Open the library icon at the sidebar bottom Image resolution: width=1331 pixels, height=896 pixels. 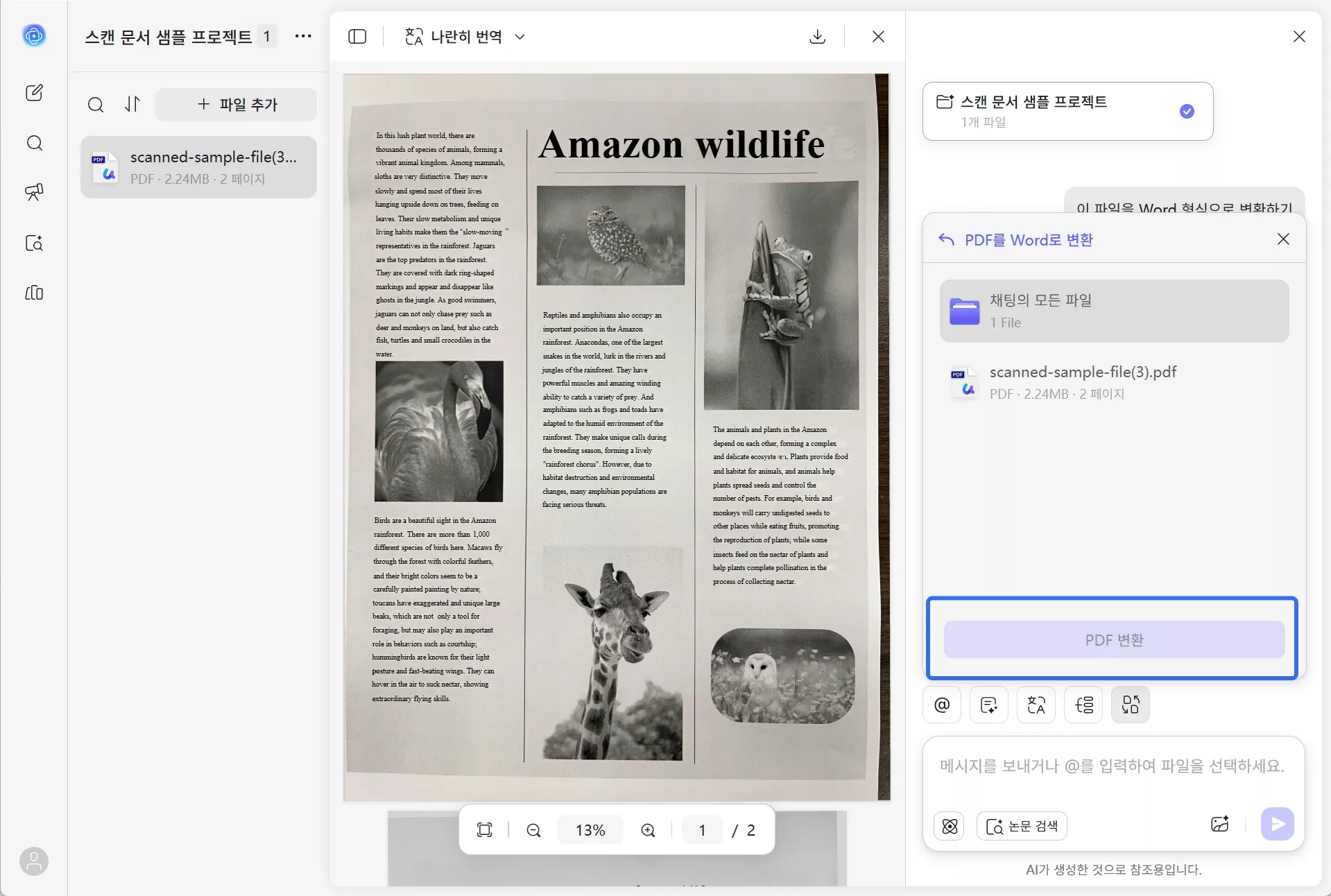point(34,293)
